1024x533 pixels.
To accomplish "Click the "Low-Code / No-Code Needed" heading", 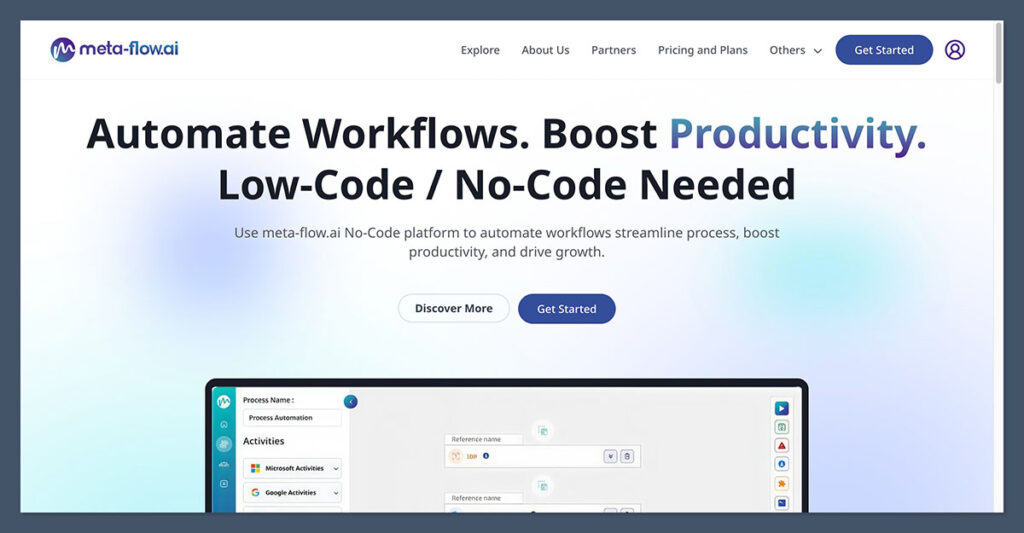I will (x=507, y=186).
